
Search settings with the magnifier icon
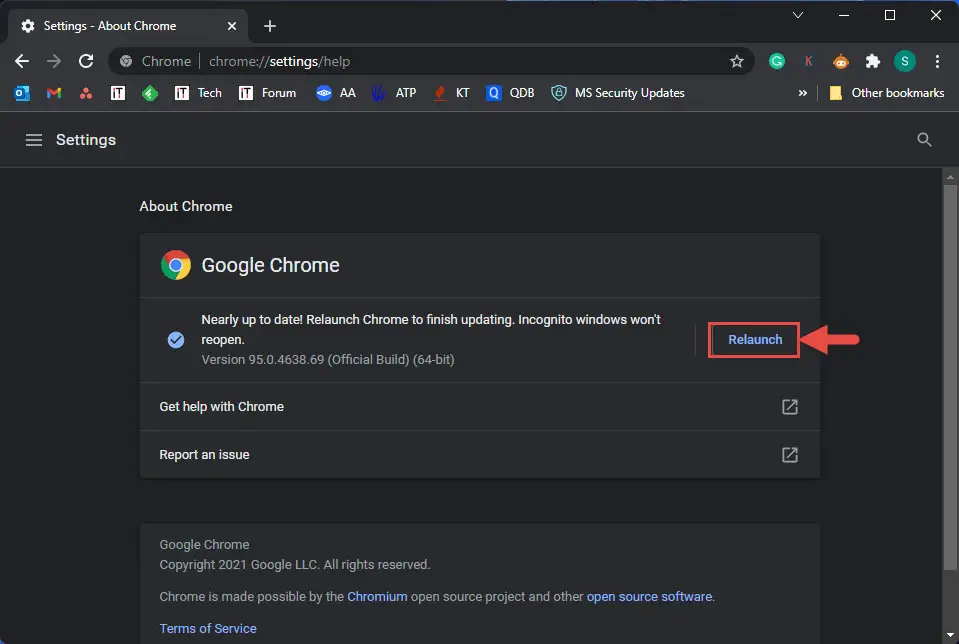tap(924, 140)
